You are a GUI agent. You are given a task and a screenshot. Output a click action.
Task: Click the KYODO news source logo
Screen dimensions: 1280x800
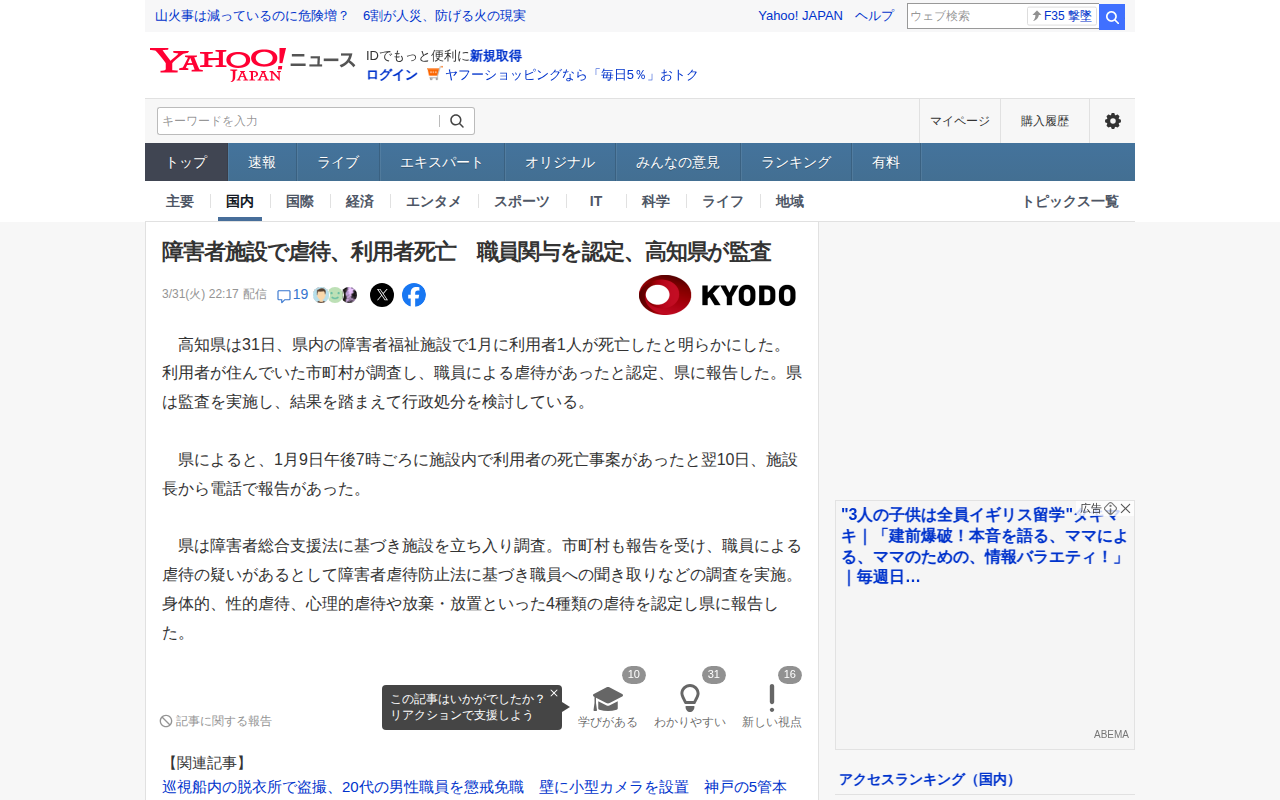[718, 295]
